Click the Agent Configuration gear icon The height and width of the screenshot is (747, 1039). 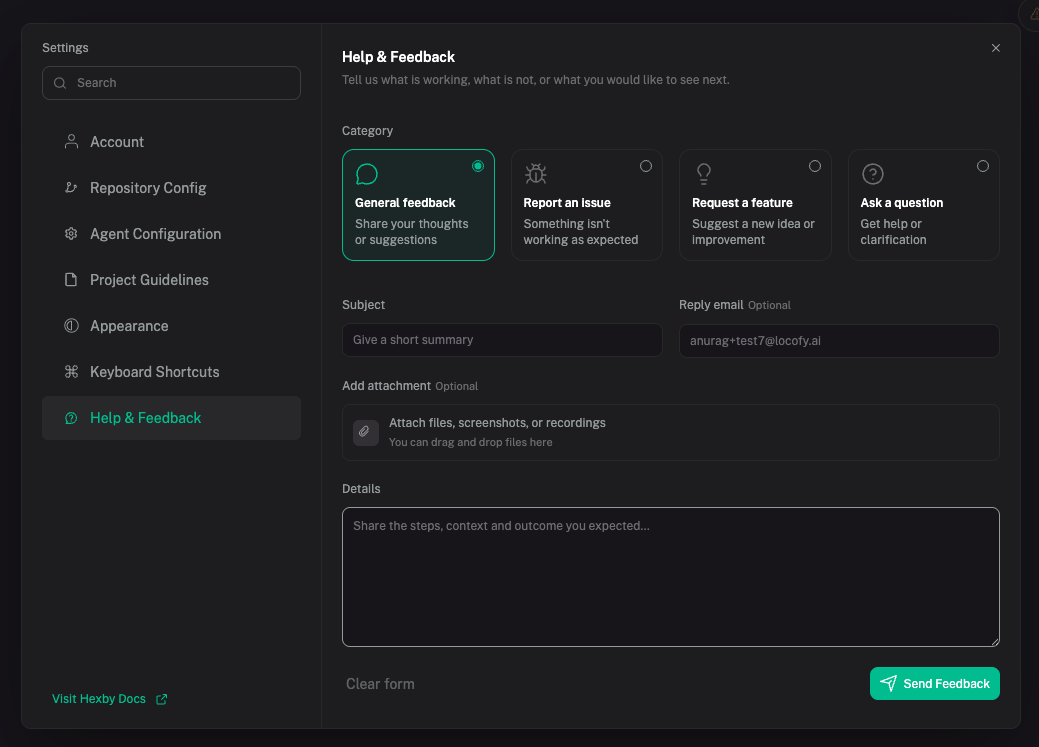point(71,233)
